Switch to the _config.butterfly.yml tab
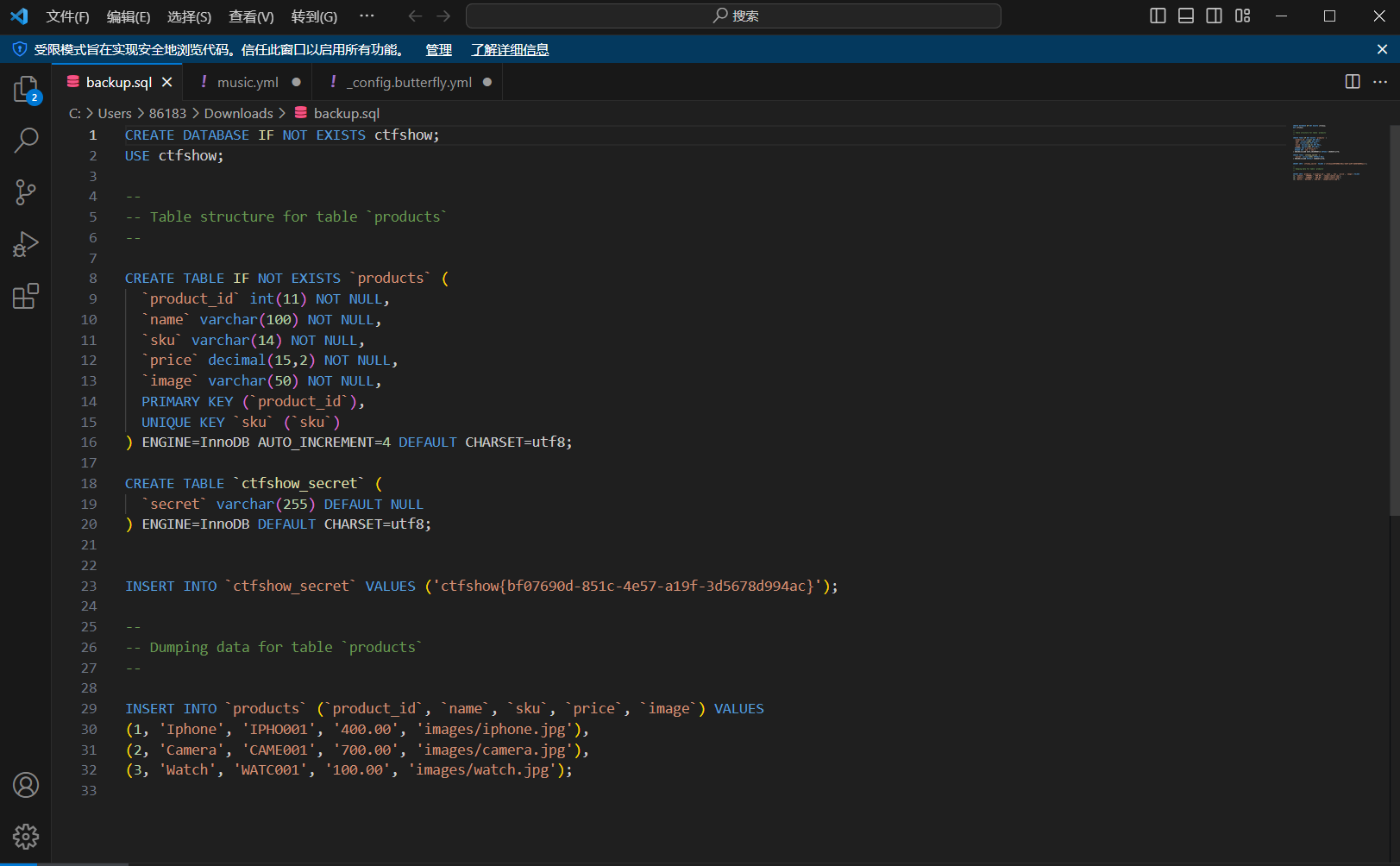 (409, 82)
